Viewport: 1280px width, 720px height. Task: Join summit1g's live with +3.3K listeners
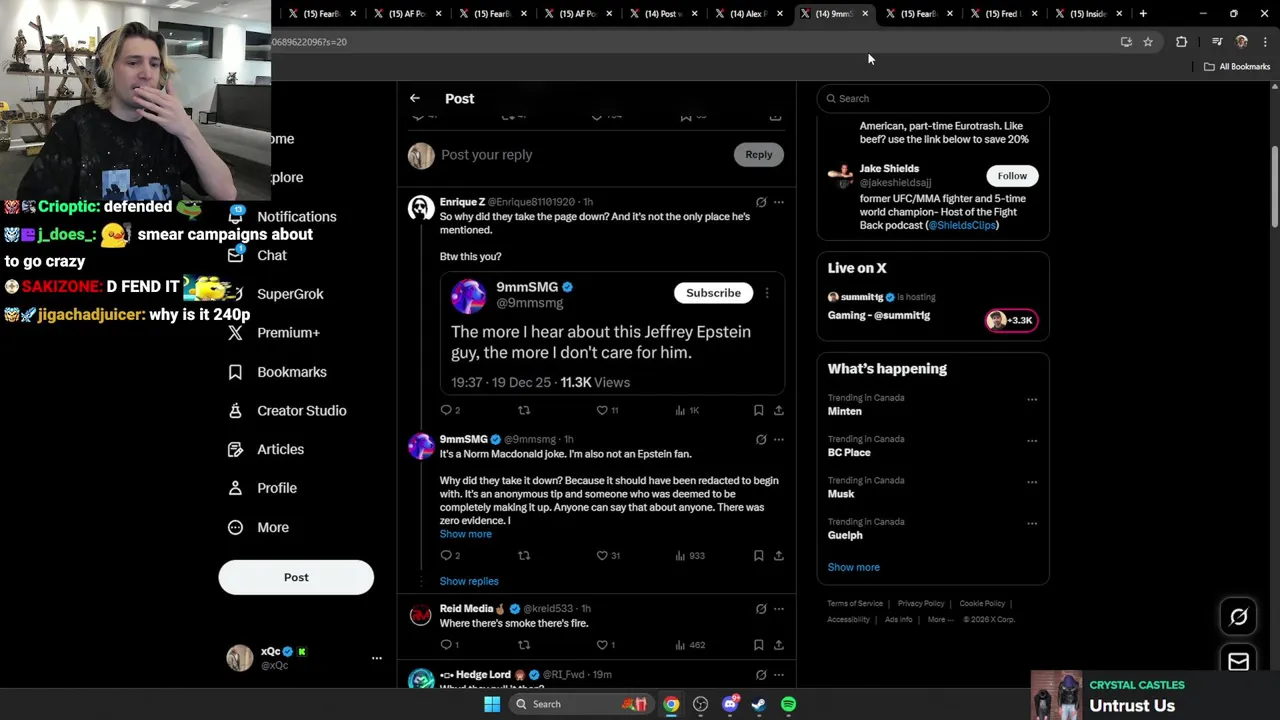(1011, 320)
